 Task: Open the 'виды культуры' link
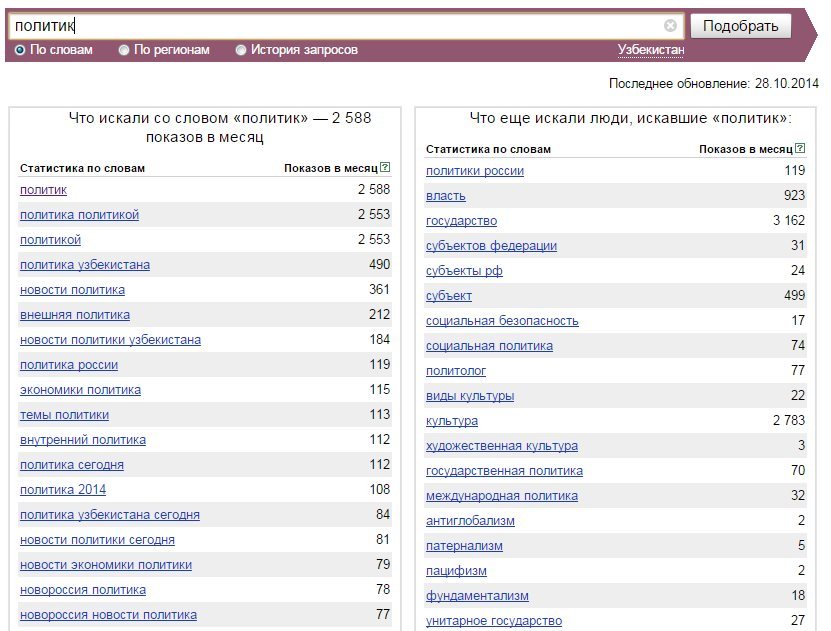pyautogui.click(x=470, y=396)
